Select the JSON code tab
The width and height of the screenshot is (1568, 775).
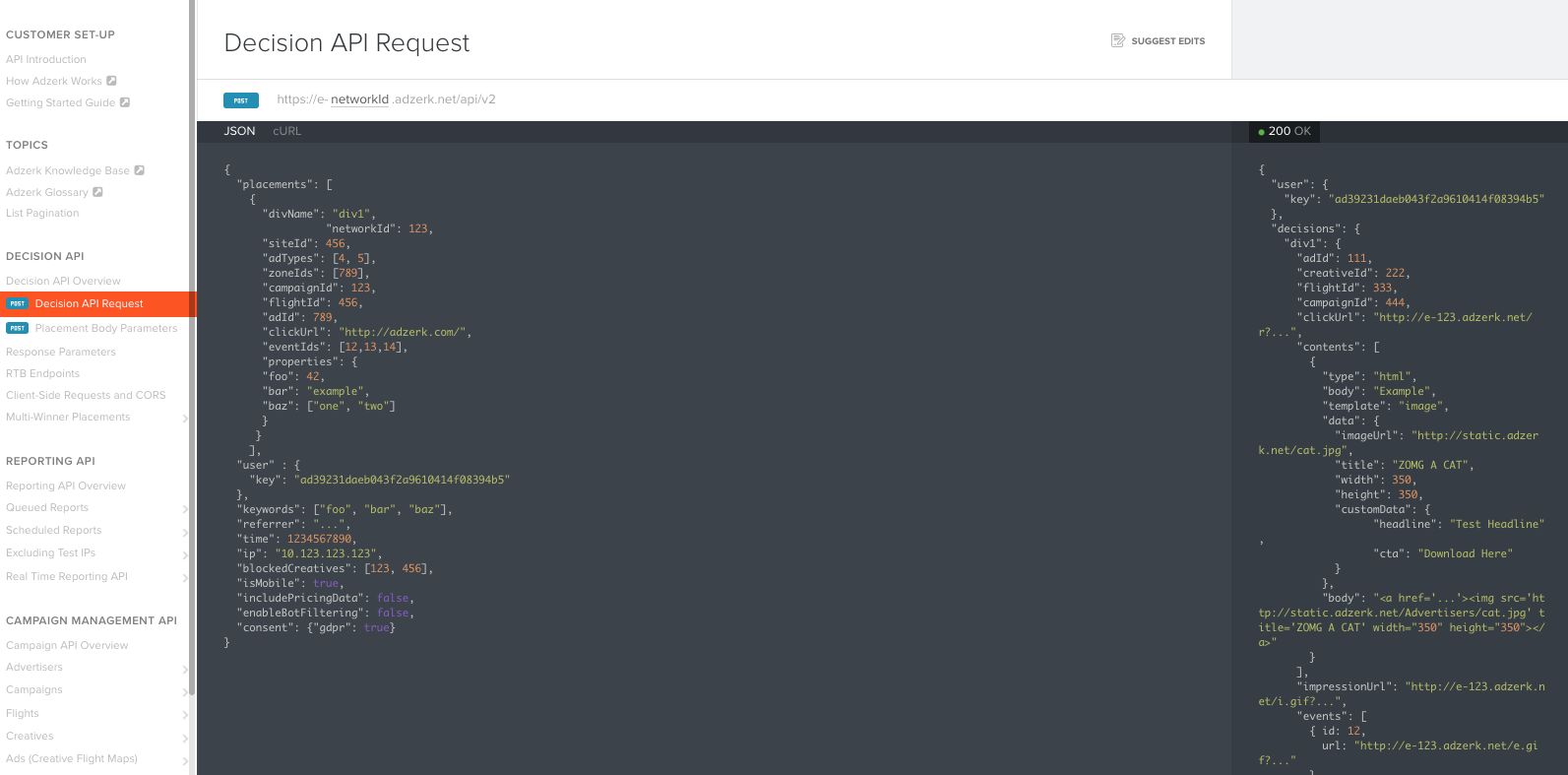click(x=239, y=131)
